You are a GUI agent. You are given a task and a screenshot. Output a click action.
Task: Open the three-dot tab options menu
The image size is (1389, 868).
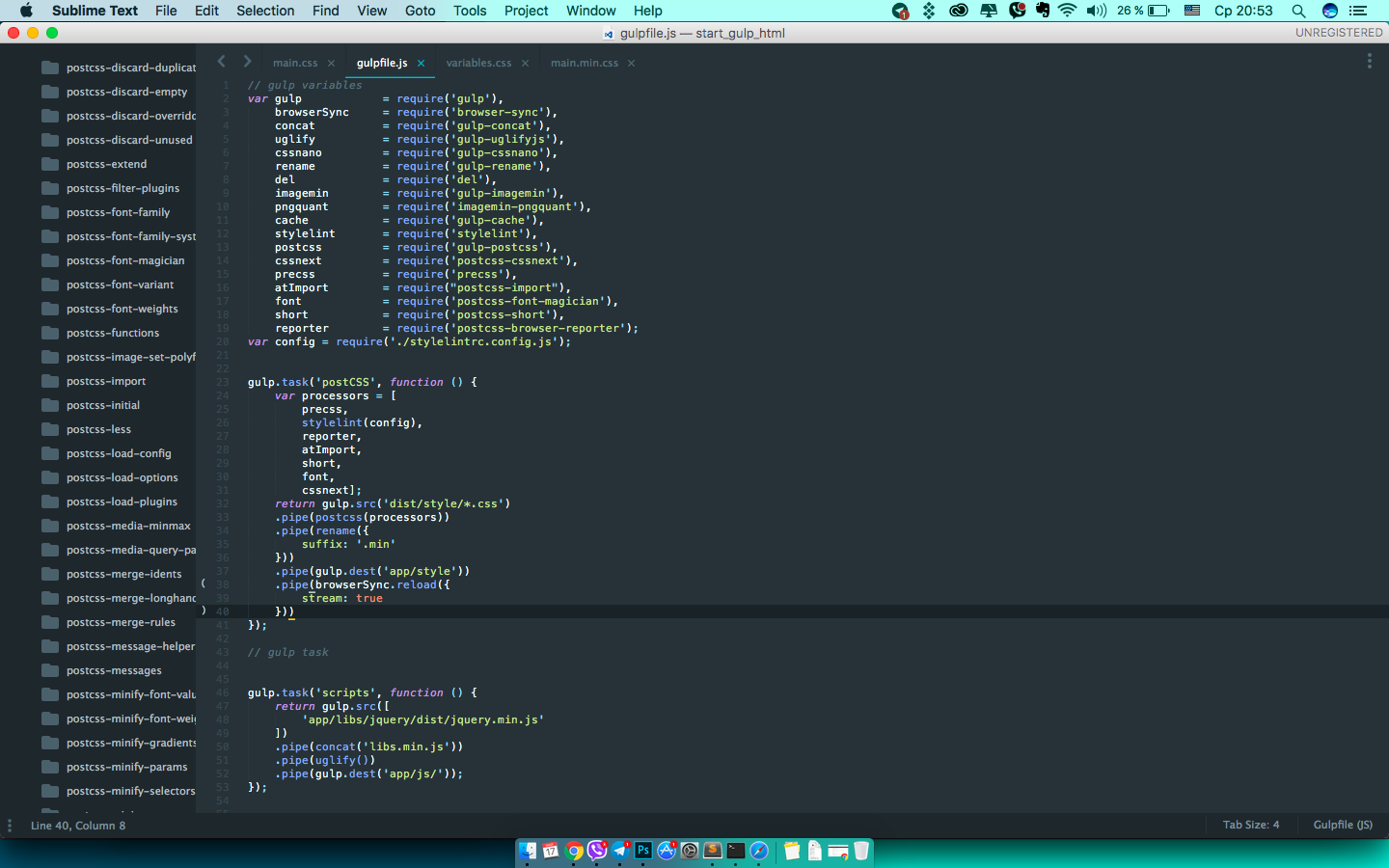pyautogui.click(x=1369, y=61)
